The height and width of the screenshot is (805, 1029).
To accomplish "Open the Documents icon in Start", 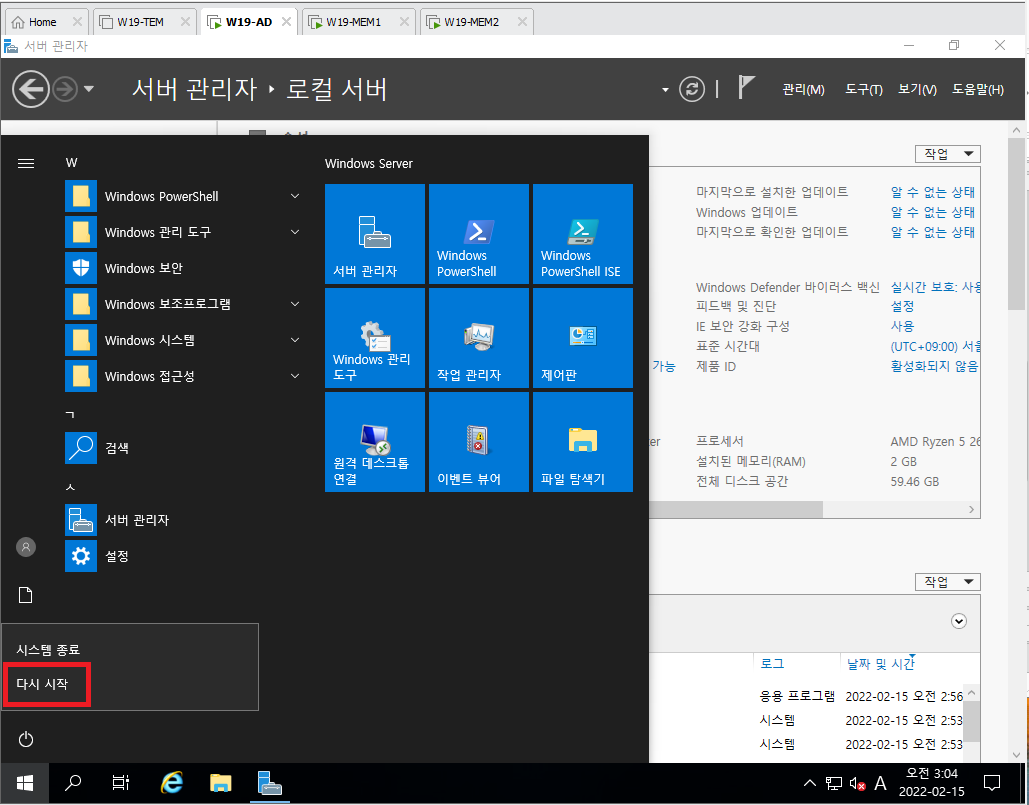I will click(26, 595).
